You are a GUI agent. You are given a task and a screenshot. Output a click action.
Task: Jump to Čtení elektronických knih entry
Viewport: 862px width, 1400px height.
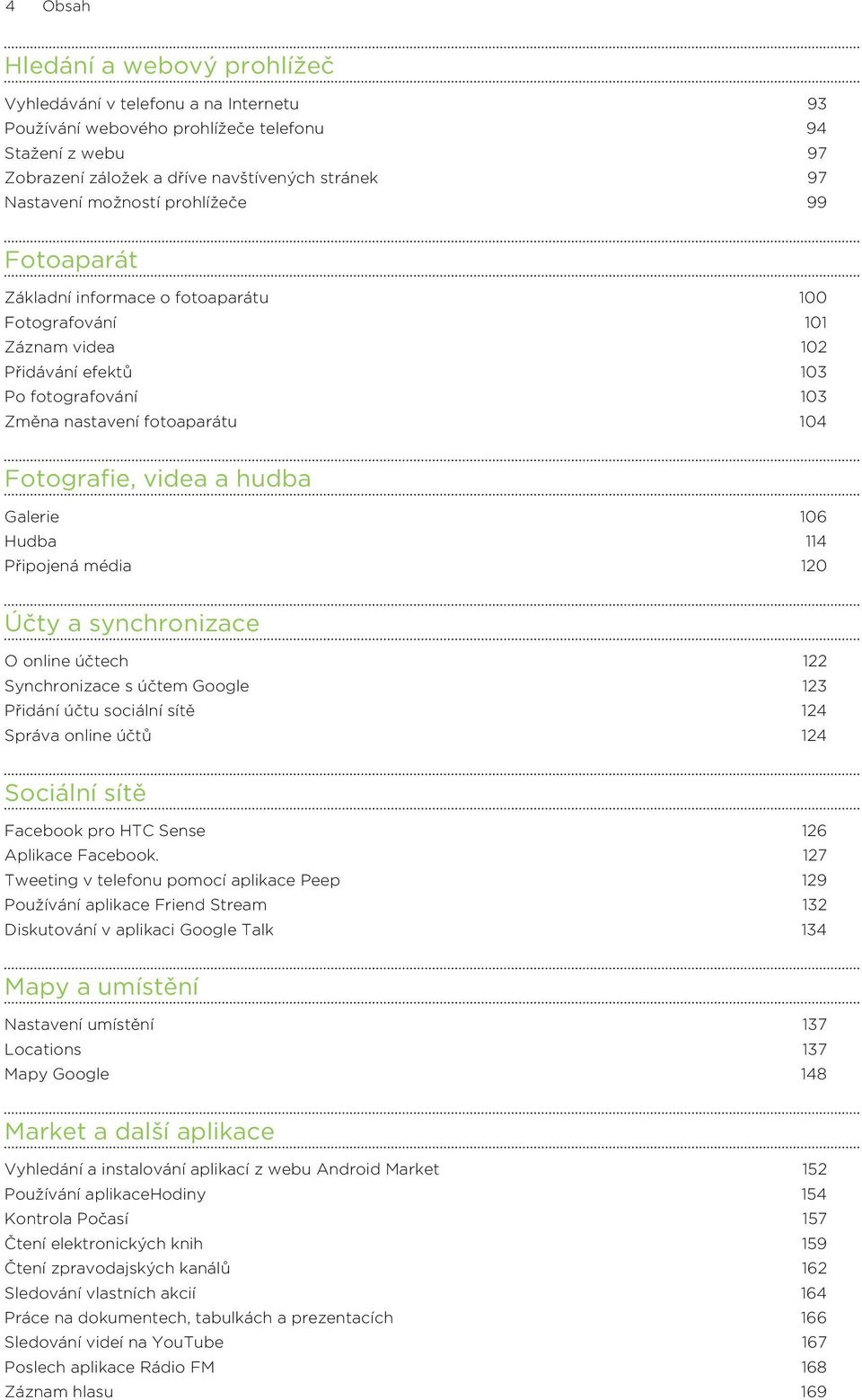tap(104, 1244)
